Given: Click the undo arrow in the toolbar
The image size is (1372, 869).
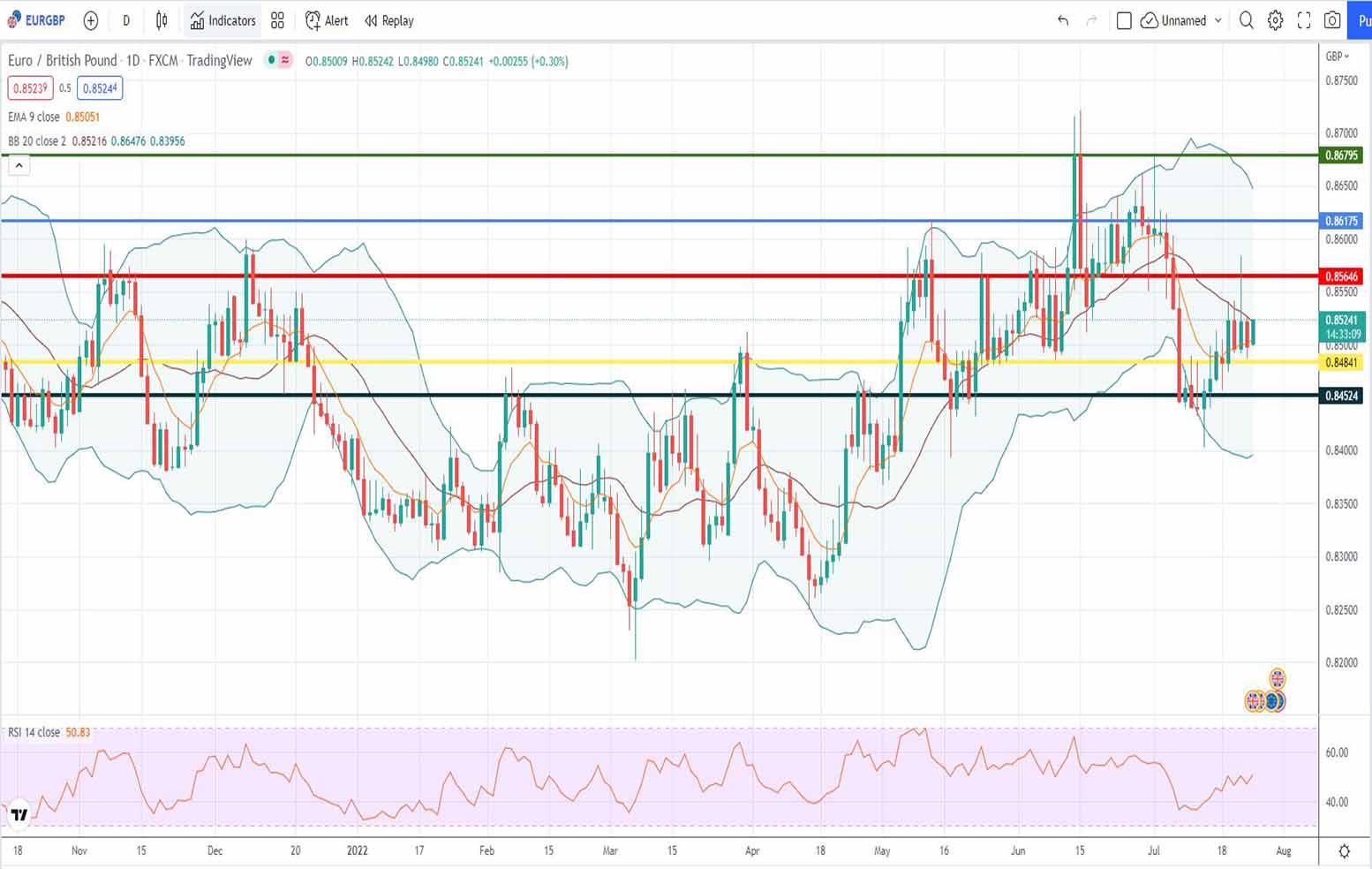Looking at the screenshot, I should 1063,20.
